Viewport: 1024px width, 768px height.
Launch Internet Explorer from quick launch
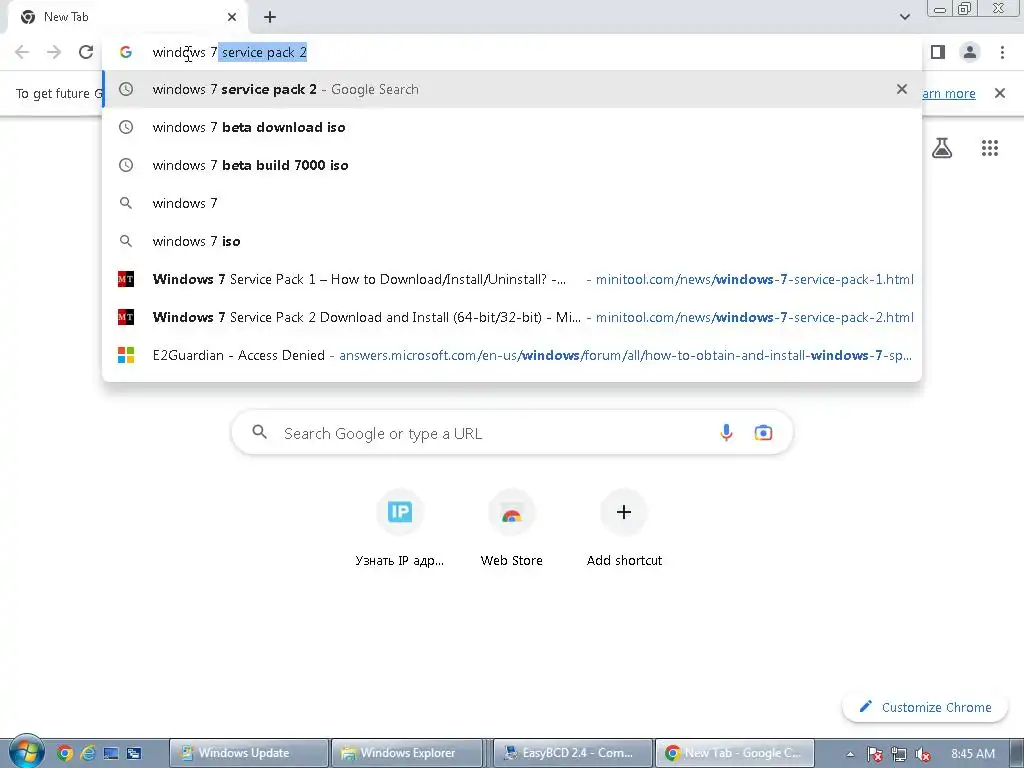point(88,754)
